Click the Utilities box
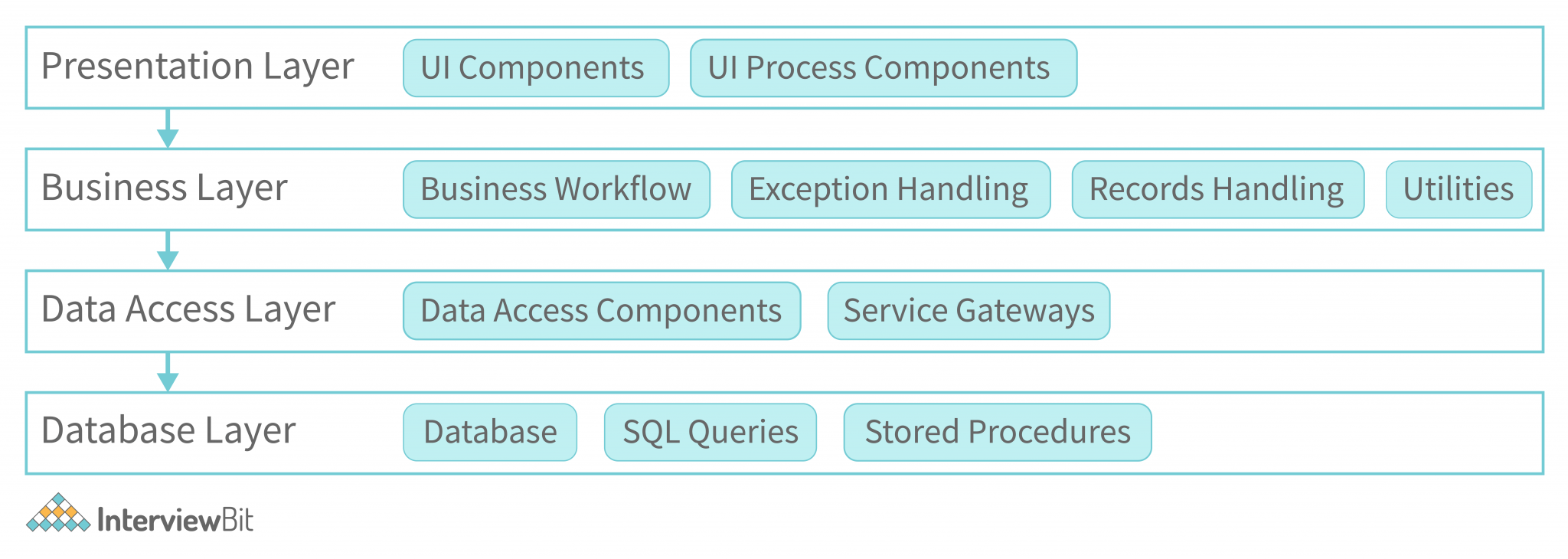The height and width of the screenshot is (559, 1568). (x=1459, y=189)
